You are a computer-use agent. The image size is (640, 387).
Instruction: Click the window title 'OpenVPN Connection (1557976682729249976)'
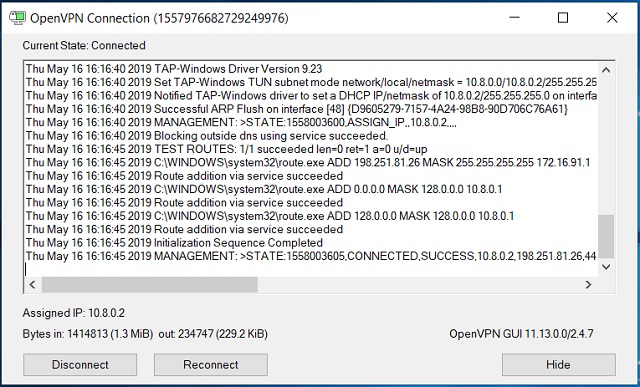coord(159,18)
